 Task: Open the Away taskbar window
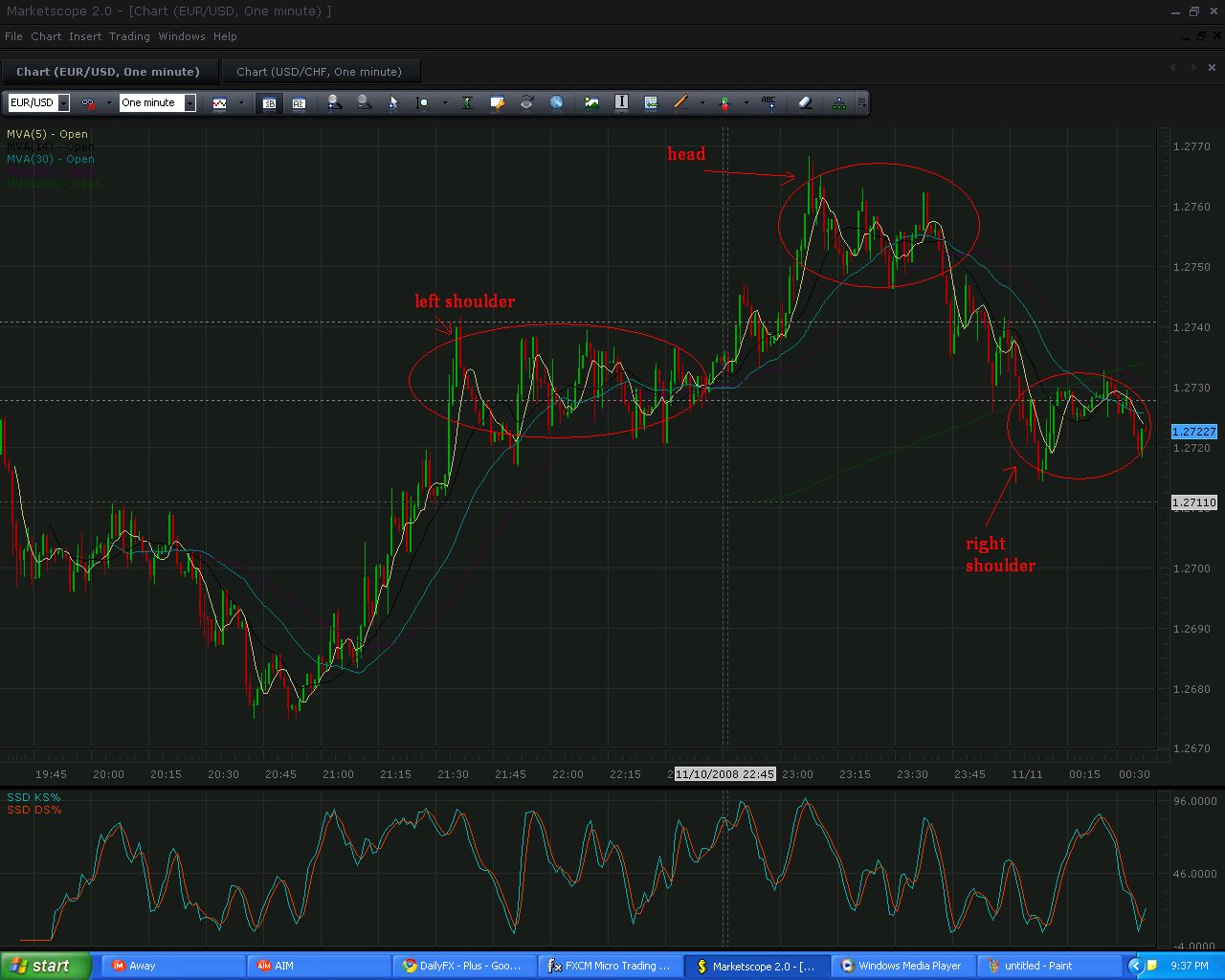click(x=172, y=966)
